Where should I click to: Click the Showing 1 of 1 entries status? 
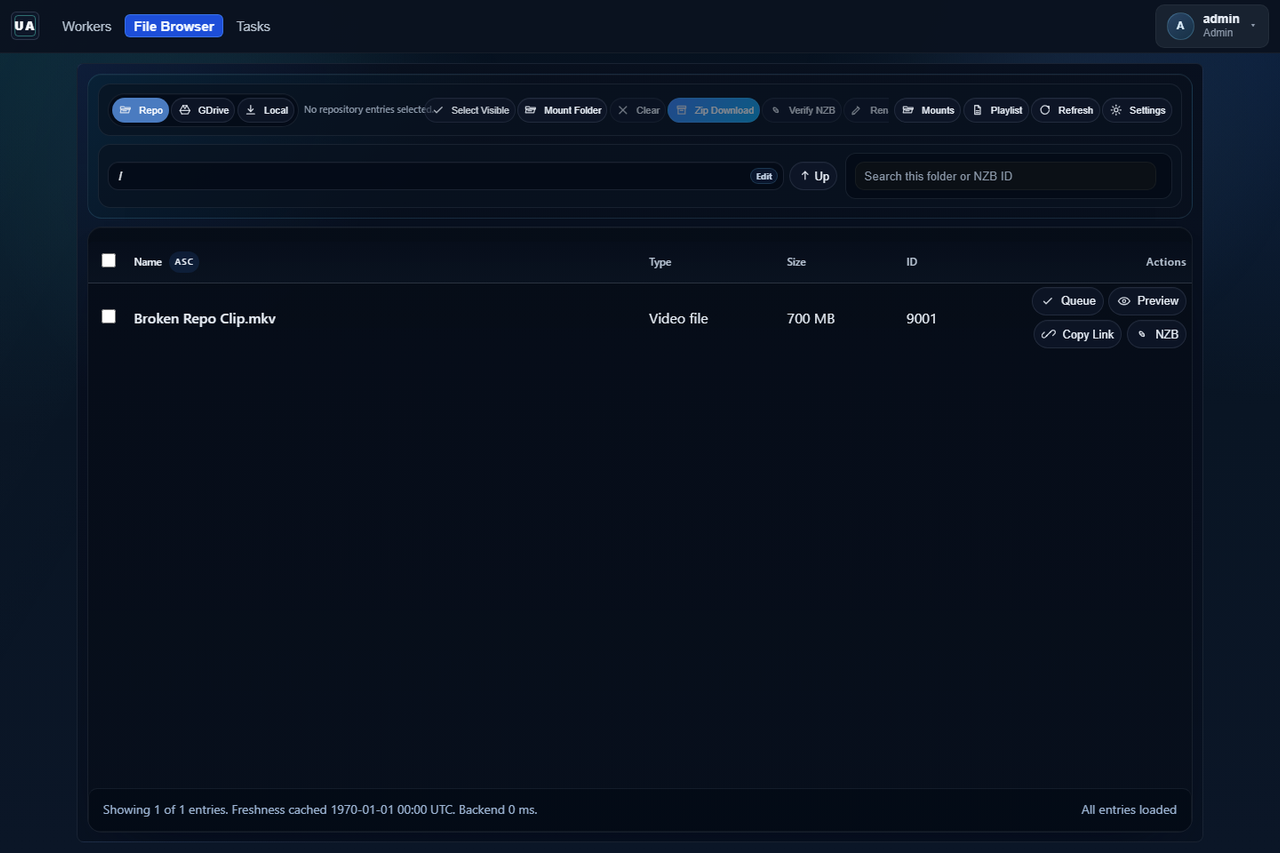point(320,810)
